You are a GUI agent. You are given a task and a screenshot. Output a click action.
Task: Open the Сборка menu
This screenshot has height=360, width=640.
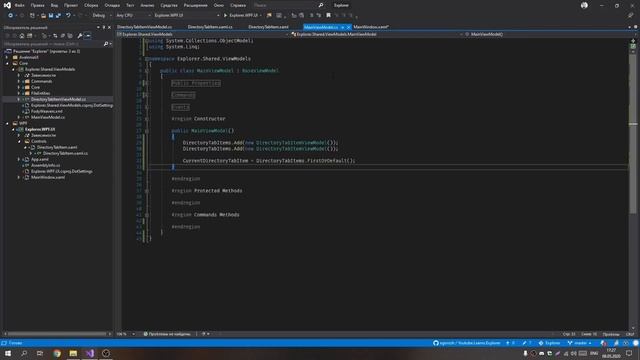tap(91, 5)
